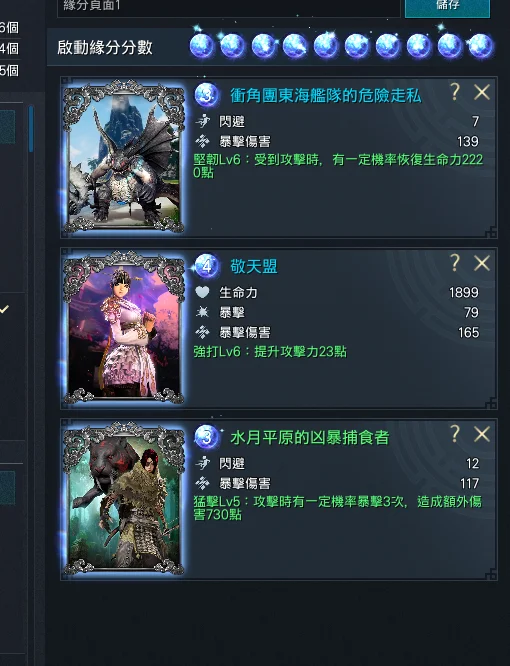Open help for 衝角團東海艦隊的危險走私 card

455,91
